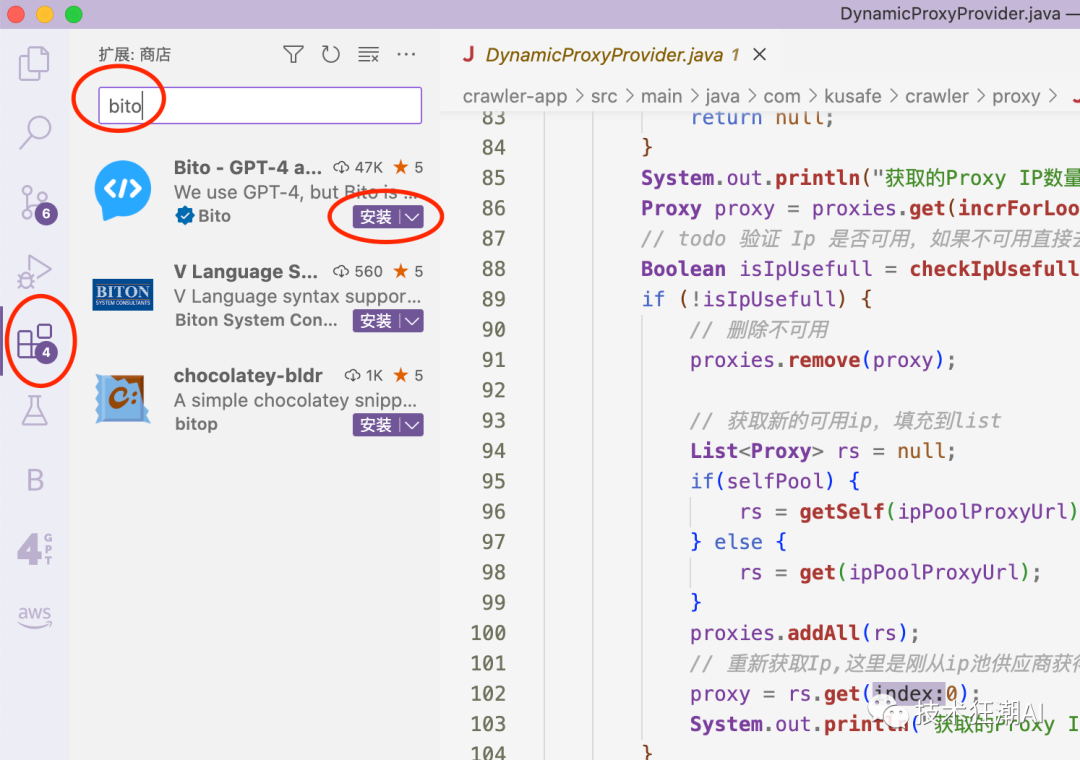Clear extension search results
This screenshot has height=760, width=1080.
pyautogui.click(x=368, y=54)
